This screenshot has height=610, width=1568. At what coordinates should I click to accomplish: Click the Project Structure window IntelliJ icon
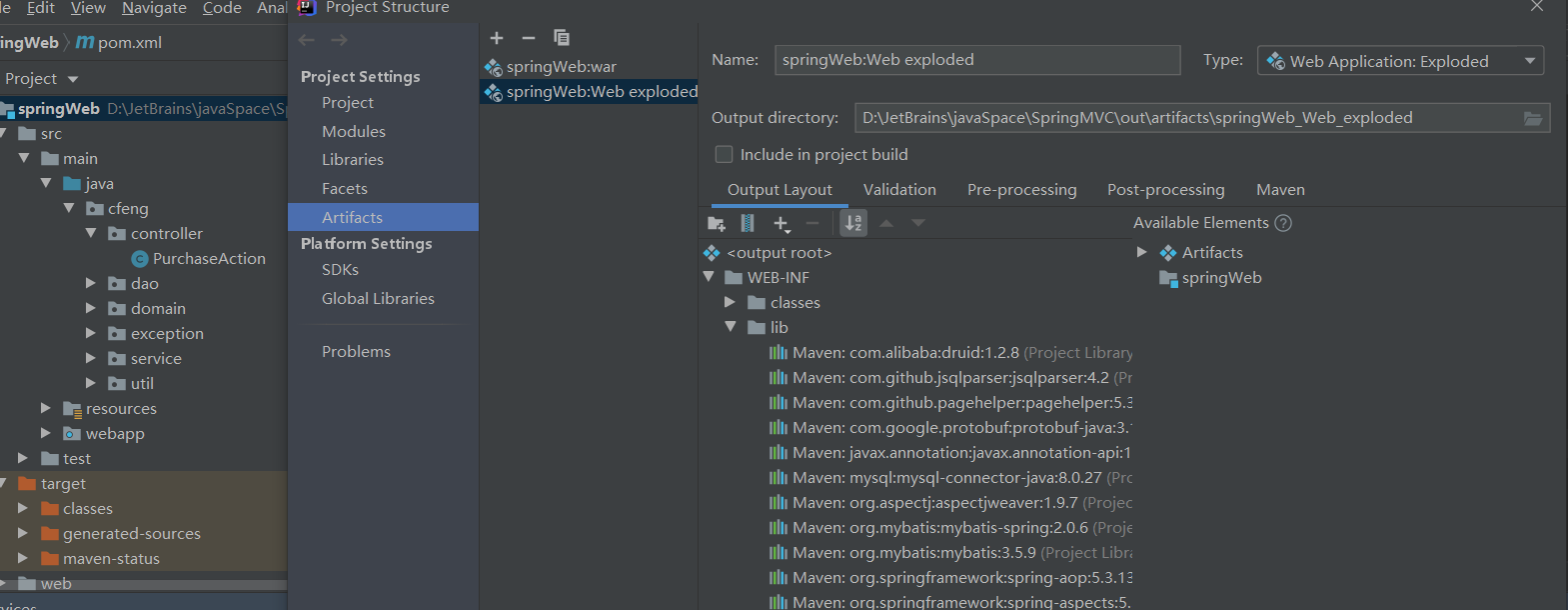pyautogui.click(x=307, y=7)
